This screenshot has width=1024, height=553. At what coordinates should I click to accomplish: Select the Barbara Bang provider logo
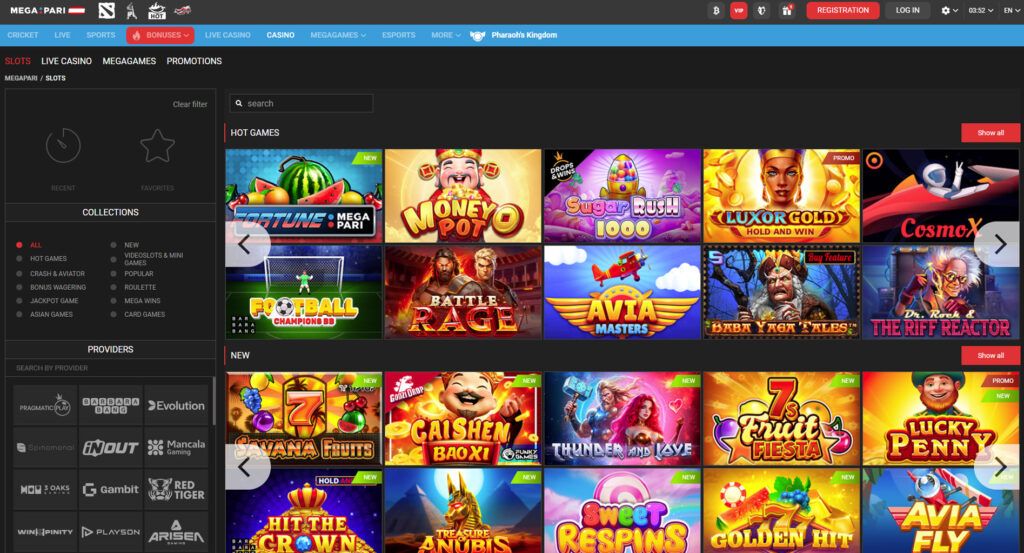(110, 405)
